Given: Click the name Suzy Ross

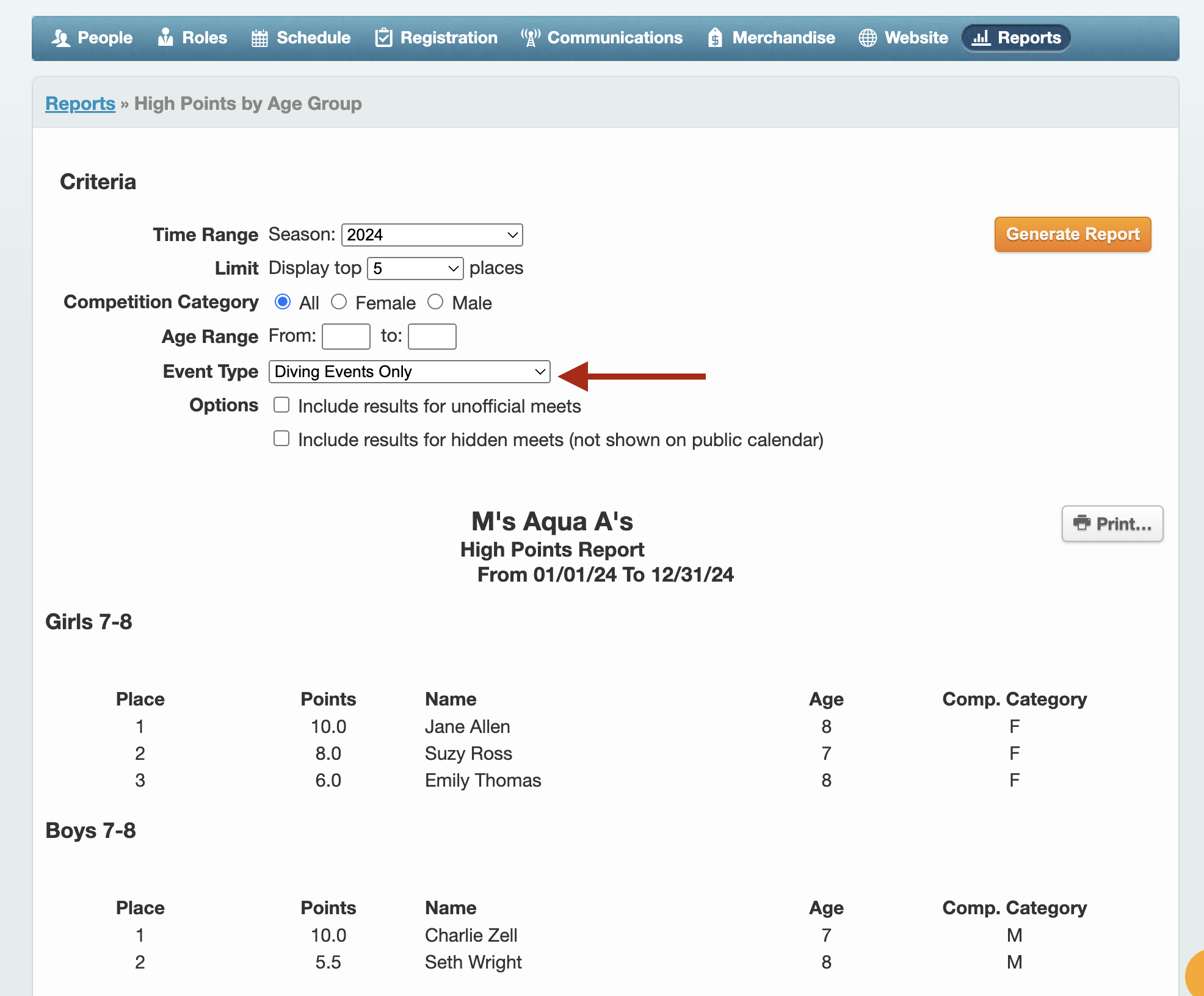Looking at the screenshot, I should click(x=469, y=753).
